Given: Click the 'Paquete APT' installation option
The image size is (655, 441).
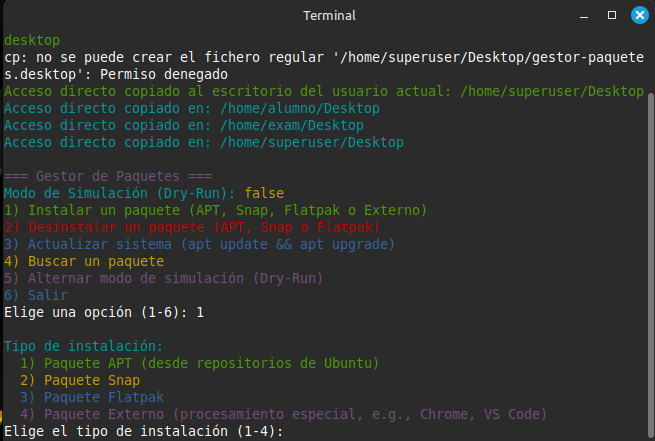Looking at the screenshot, I should tap(200, 363).
